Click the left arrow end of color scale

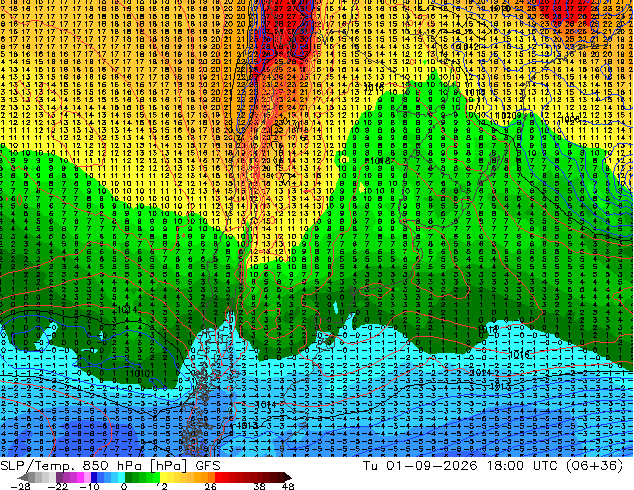22,477
